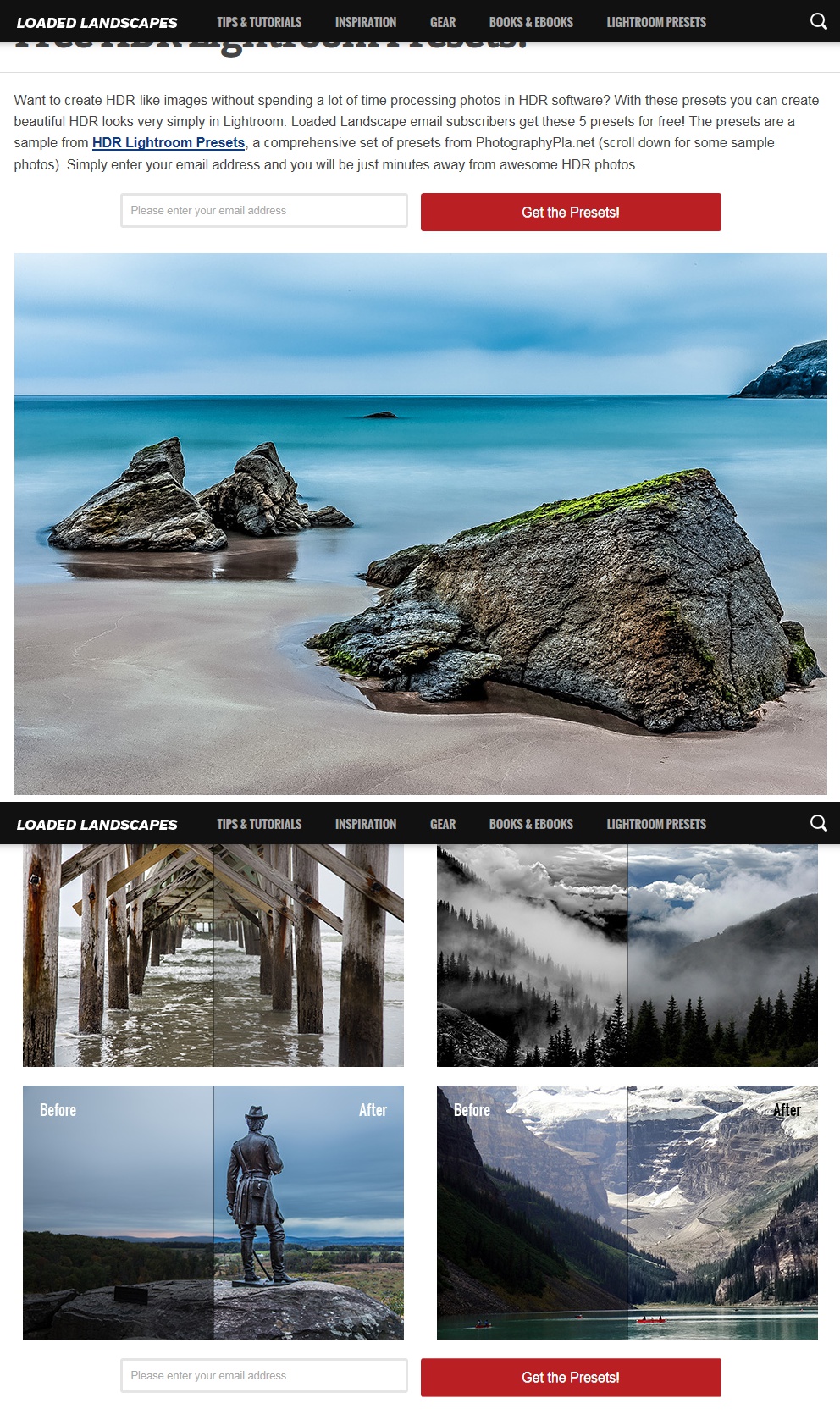The height and width of the screenshot is (1420, 840).
Task: Select the soldier statue before/after image
Action: pyautogui.click(x=213, y=1212)
